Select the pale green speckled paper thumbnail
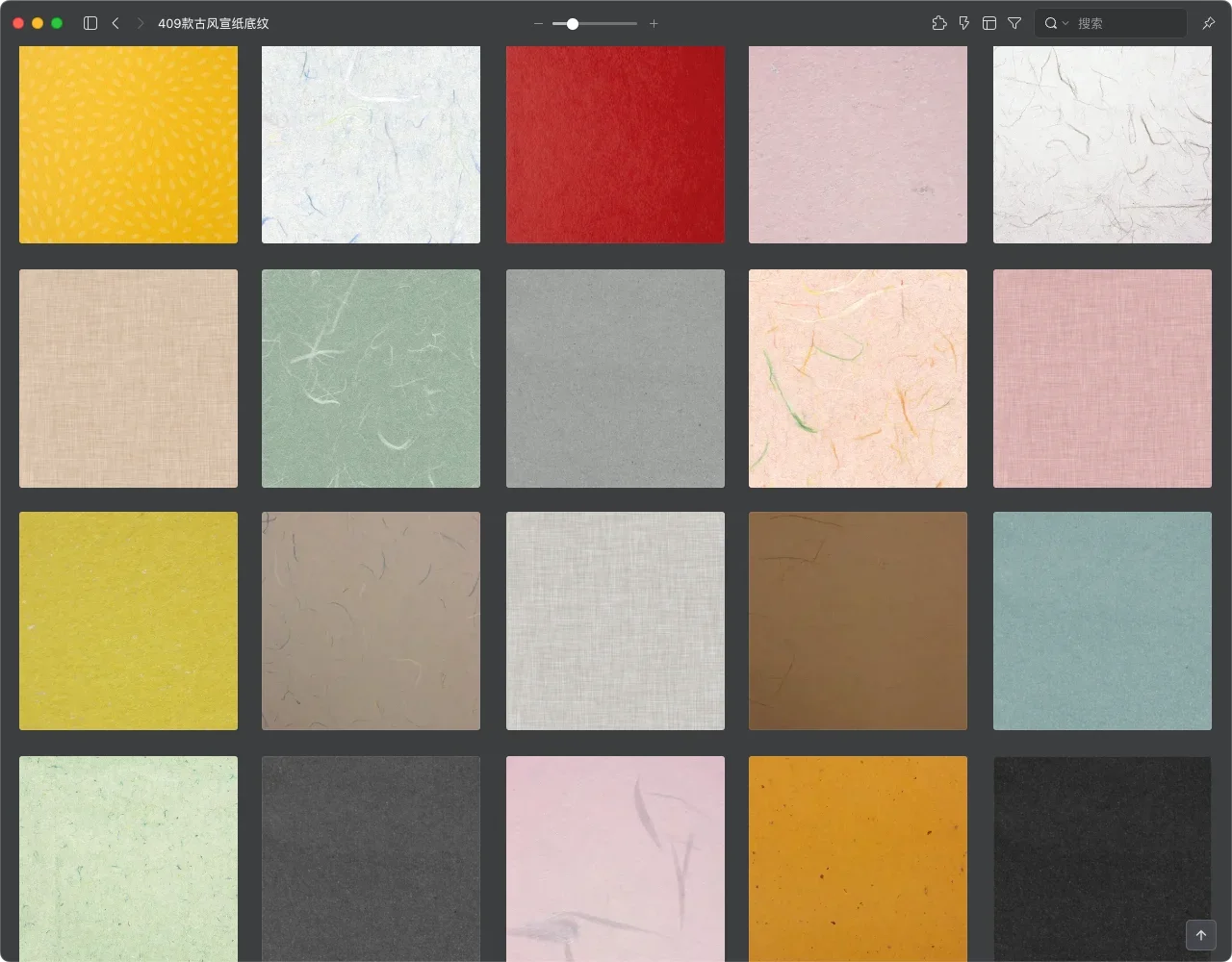Image resolution: width=1232 pixels, height=962 pixels. [128, 858]
